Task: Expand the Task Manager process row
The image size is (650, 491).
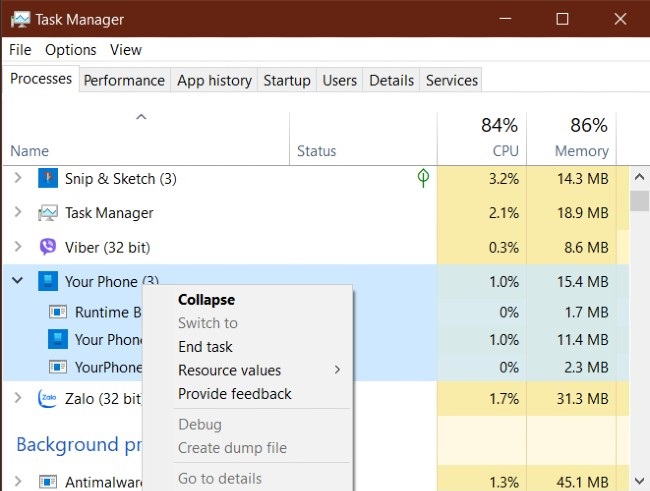Action: tap(18, 212)
